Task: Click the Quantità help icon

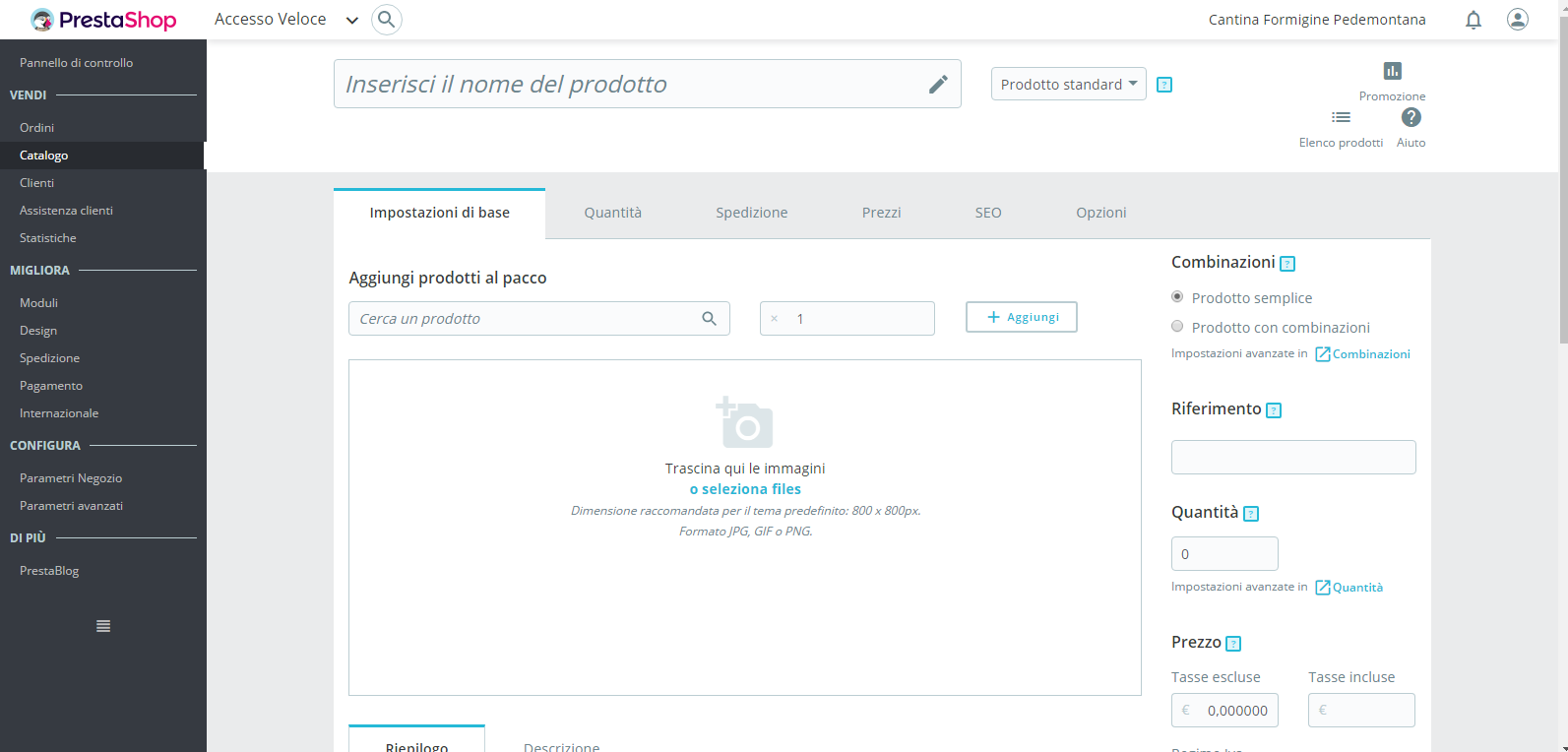Action: pyautogui.click(x=1251, y=514)
